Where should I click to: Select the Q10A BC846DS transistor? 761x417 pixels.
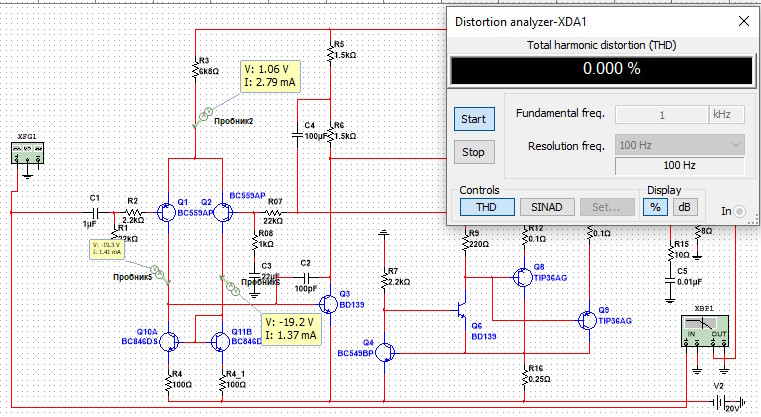168,341
